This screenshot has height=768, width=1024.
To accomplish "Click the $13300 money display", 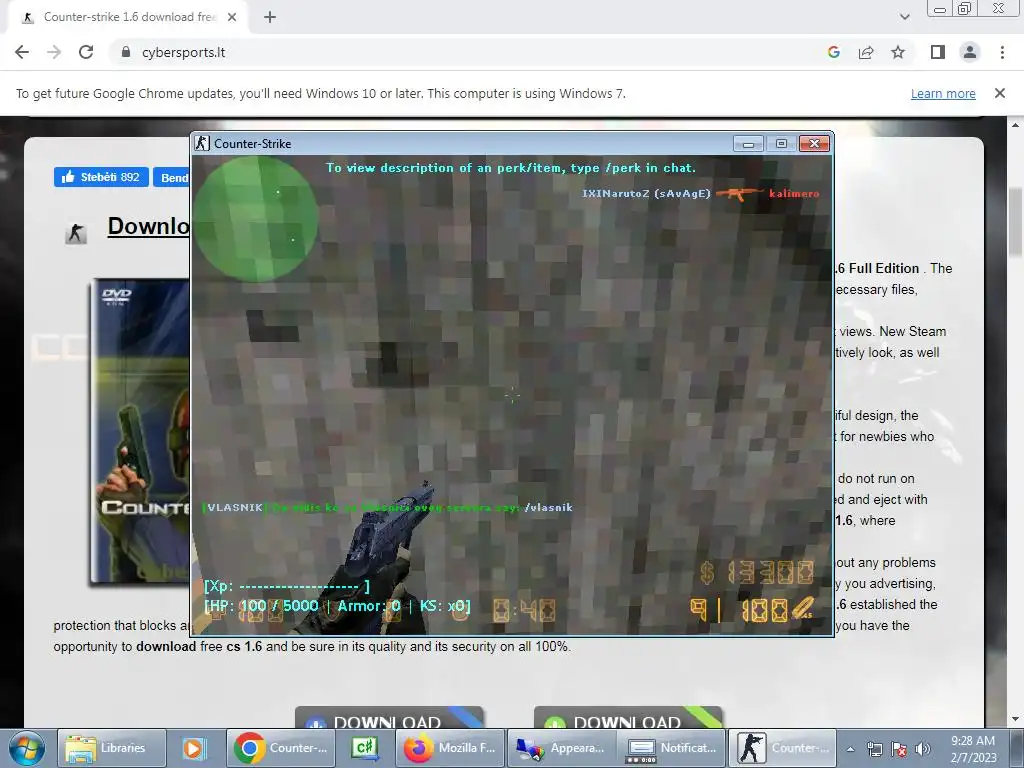I will click(758, 572).
